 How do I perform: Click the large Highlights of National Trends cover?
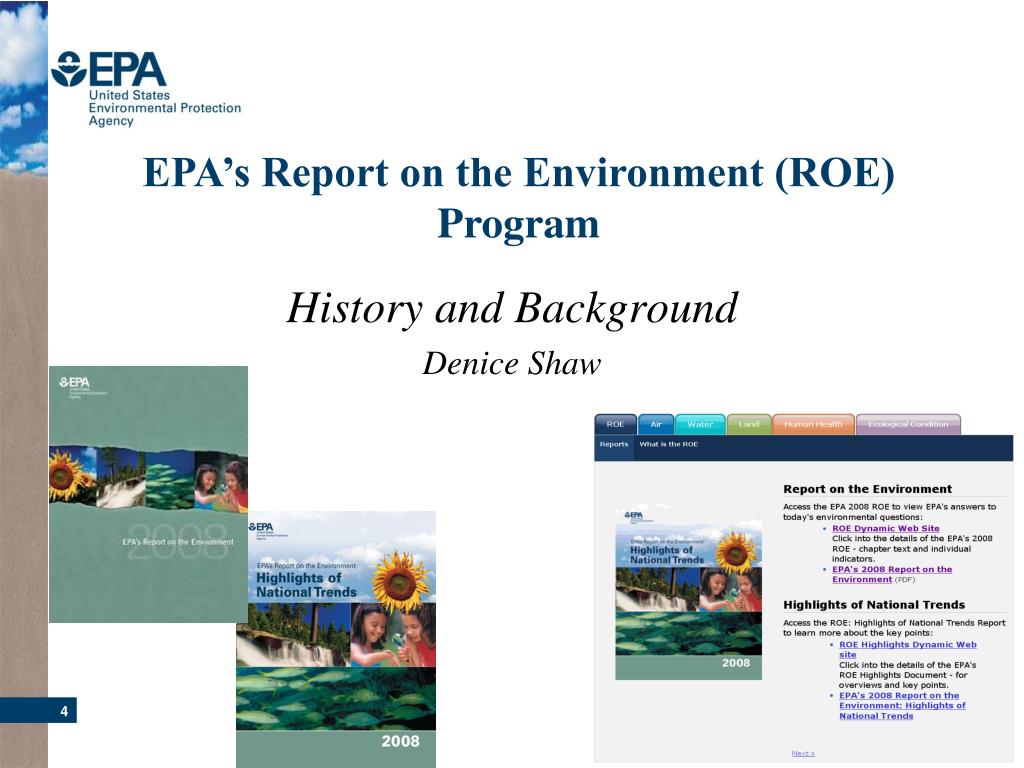(x=336, y=640)
